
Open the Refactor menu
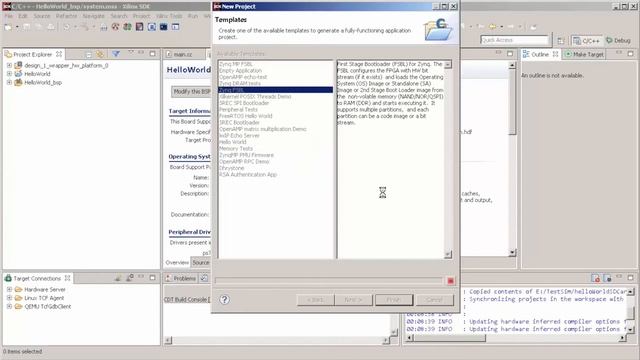pyautogui.click(x=67, y=16)
